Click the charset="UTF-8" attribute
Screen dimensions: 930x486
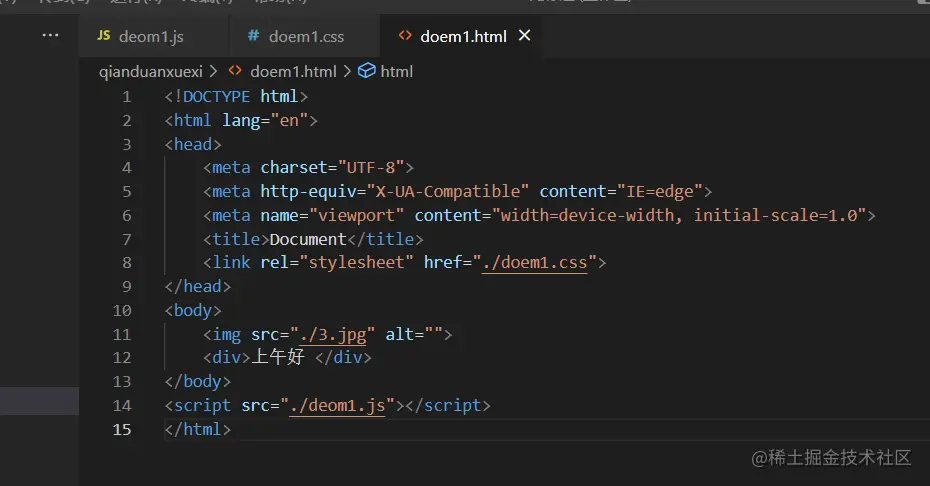pyautogui.click(x=332, y=167)
